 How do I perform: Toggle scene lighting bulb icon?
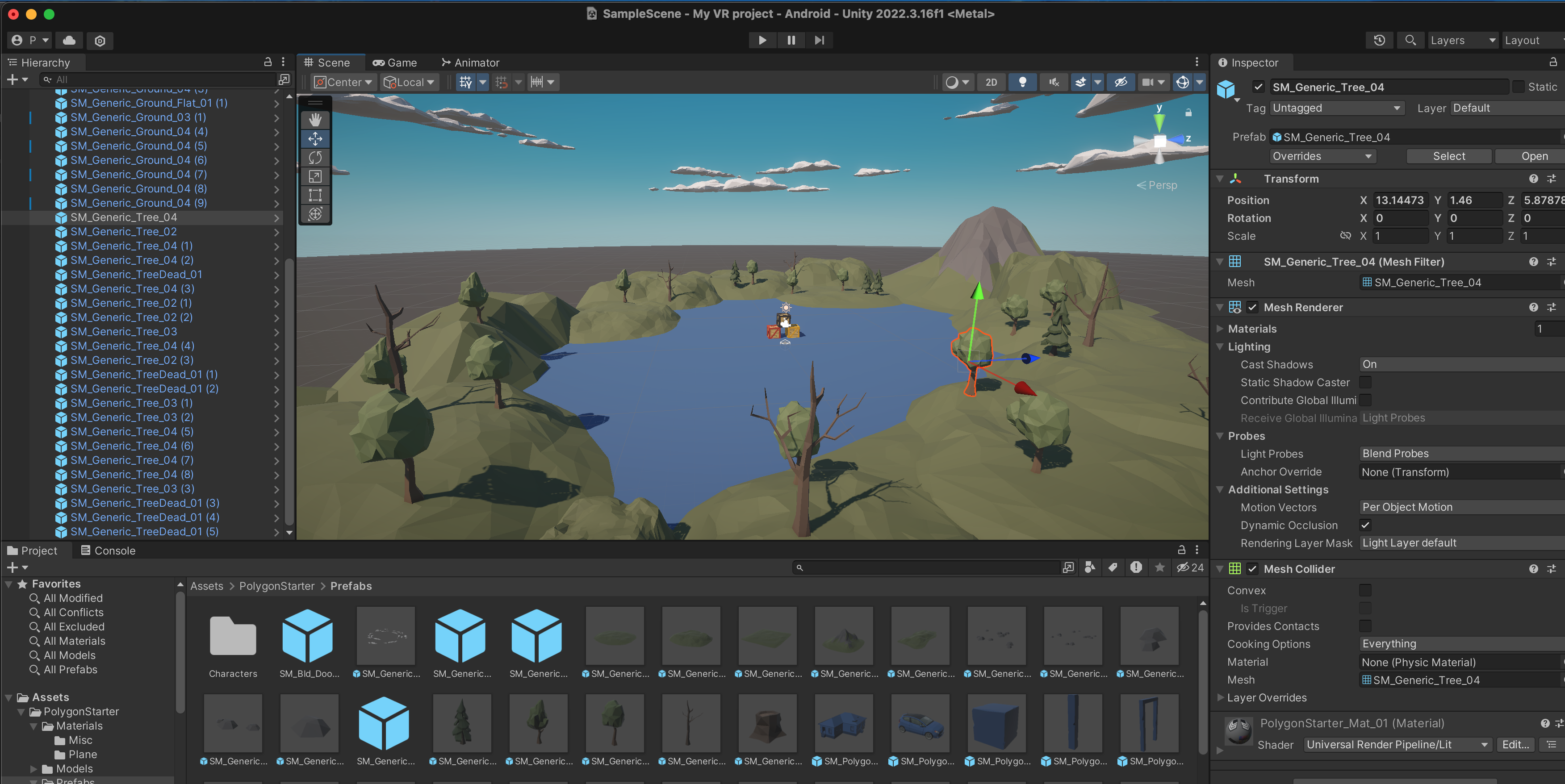(1022, 82)
